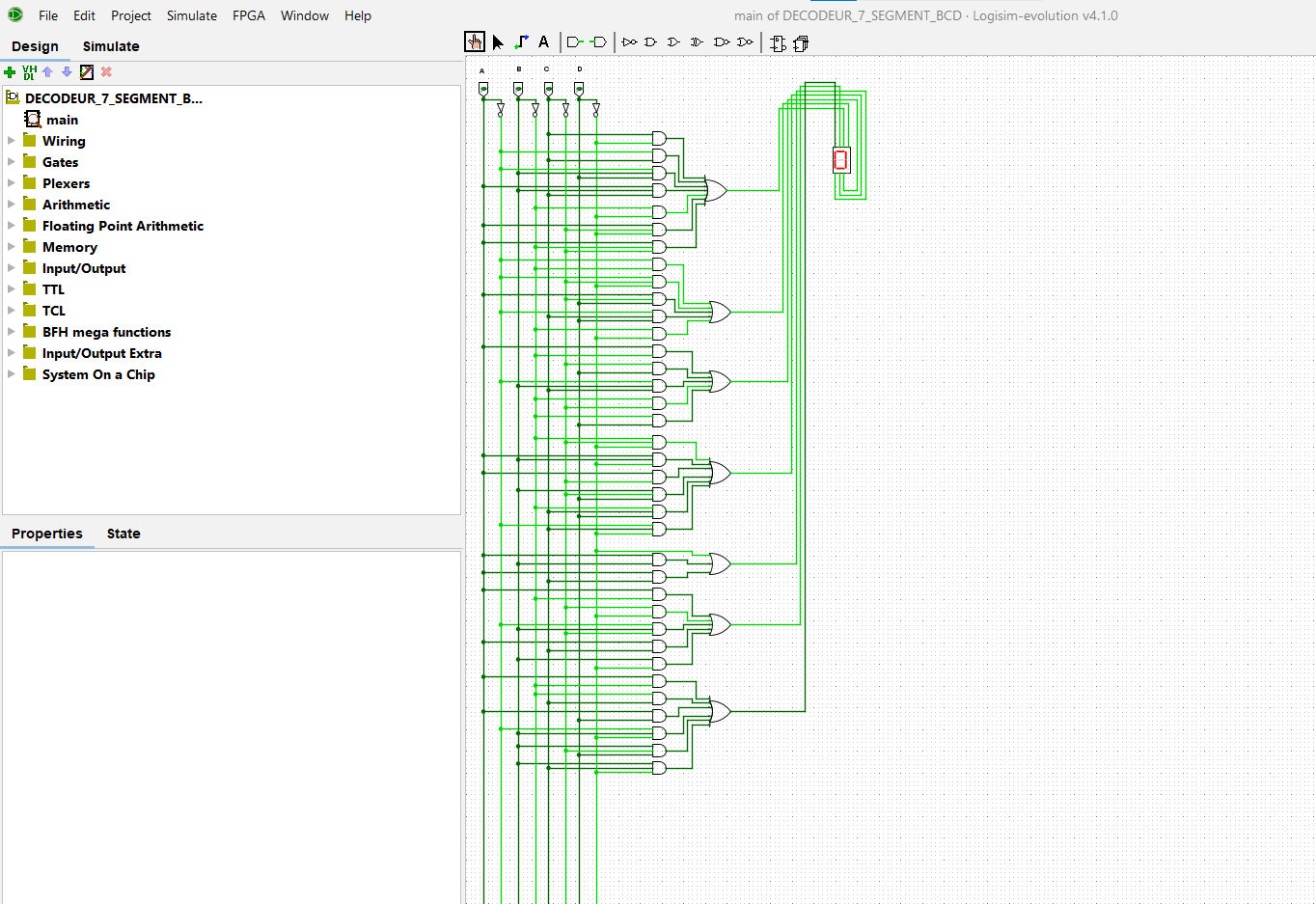
Task: Open the Simulate menu
Action: point(192,15)
